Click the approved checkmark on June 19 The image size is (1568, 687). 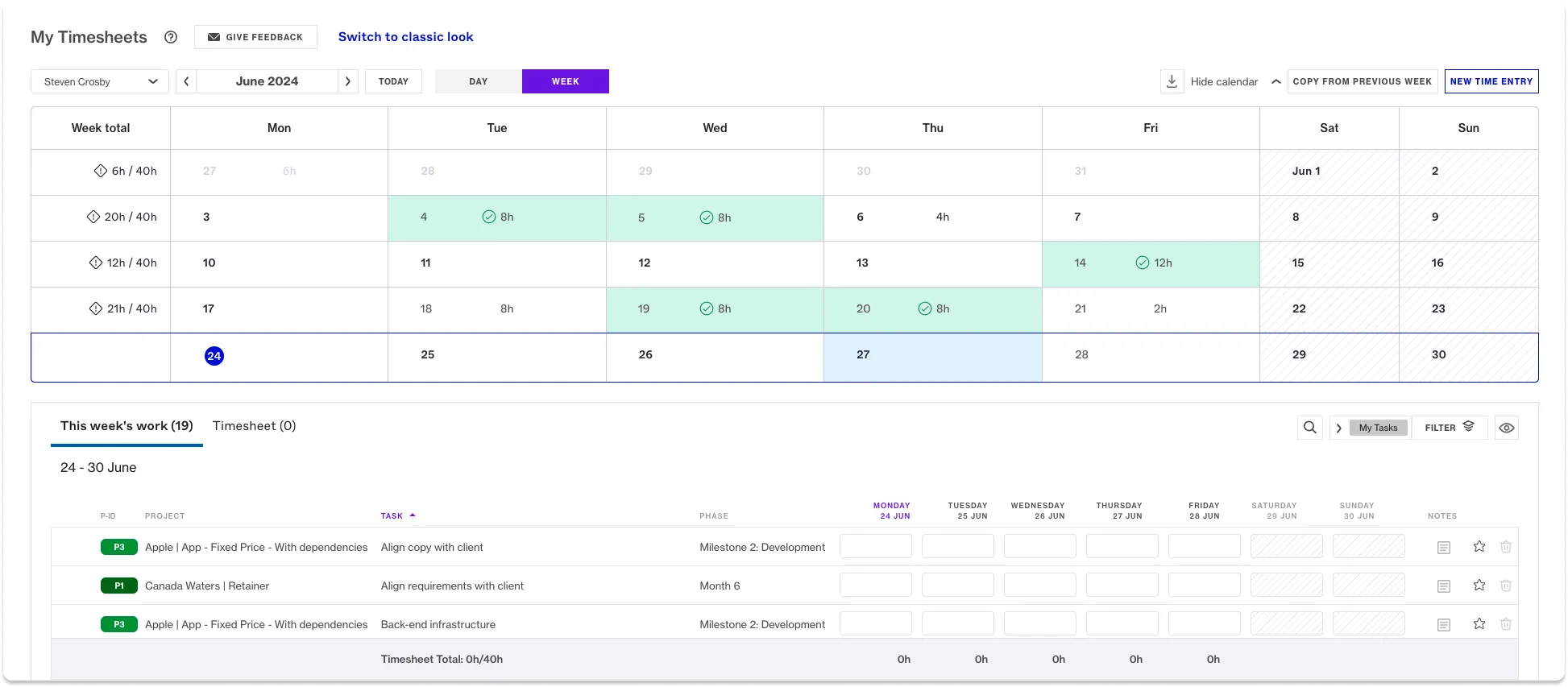click(x=707, y=308)
